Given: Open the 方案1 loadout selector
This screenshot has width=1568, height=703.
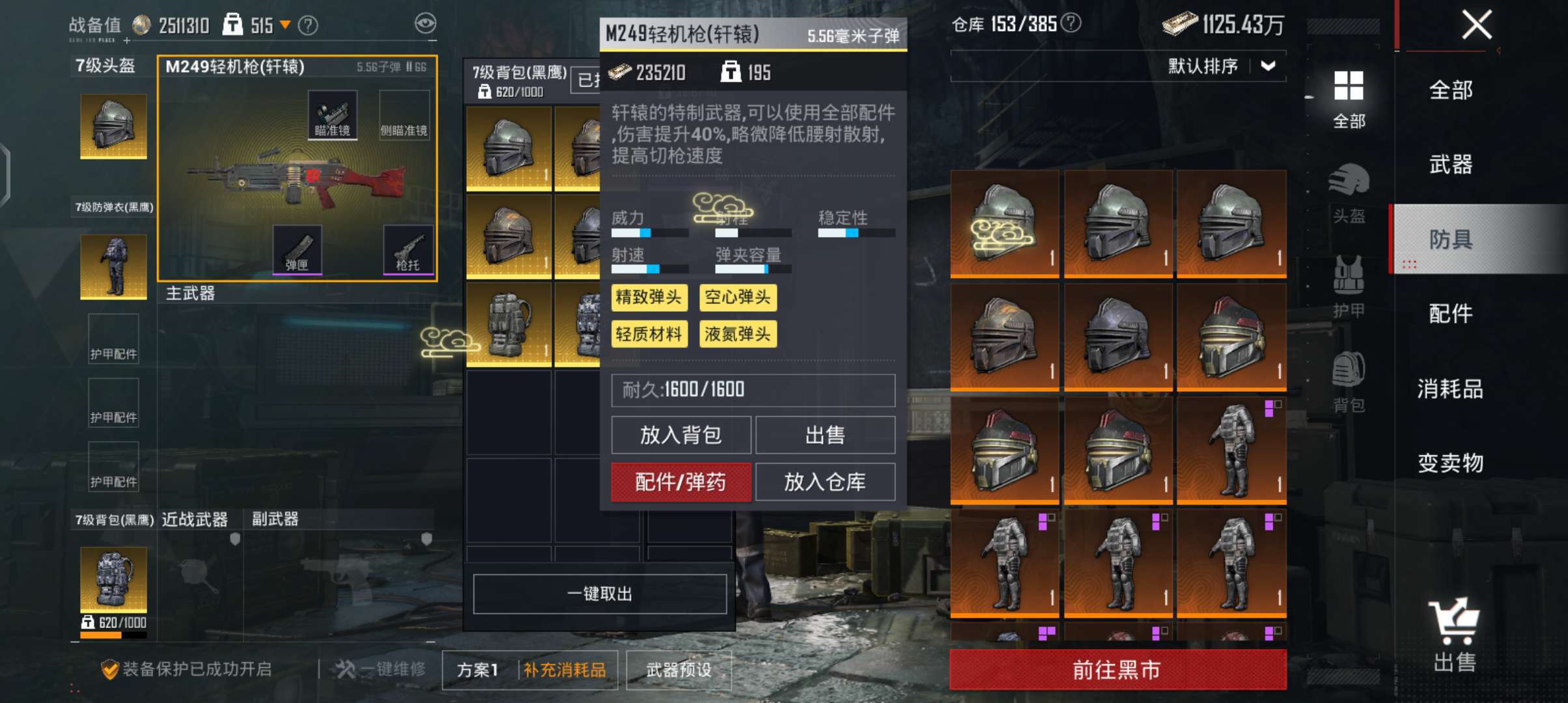Looking at the screenshot, I should (478, 670).
